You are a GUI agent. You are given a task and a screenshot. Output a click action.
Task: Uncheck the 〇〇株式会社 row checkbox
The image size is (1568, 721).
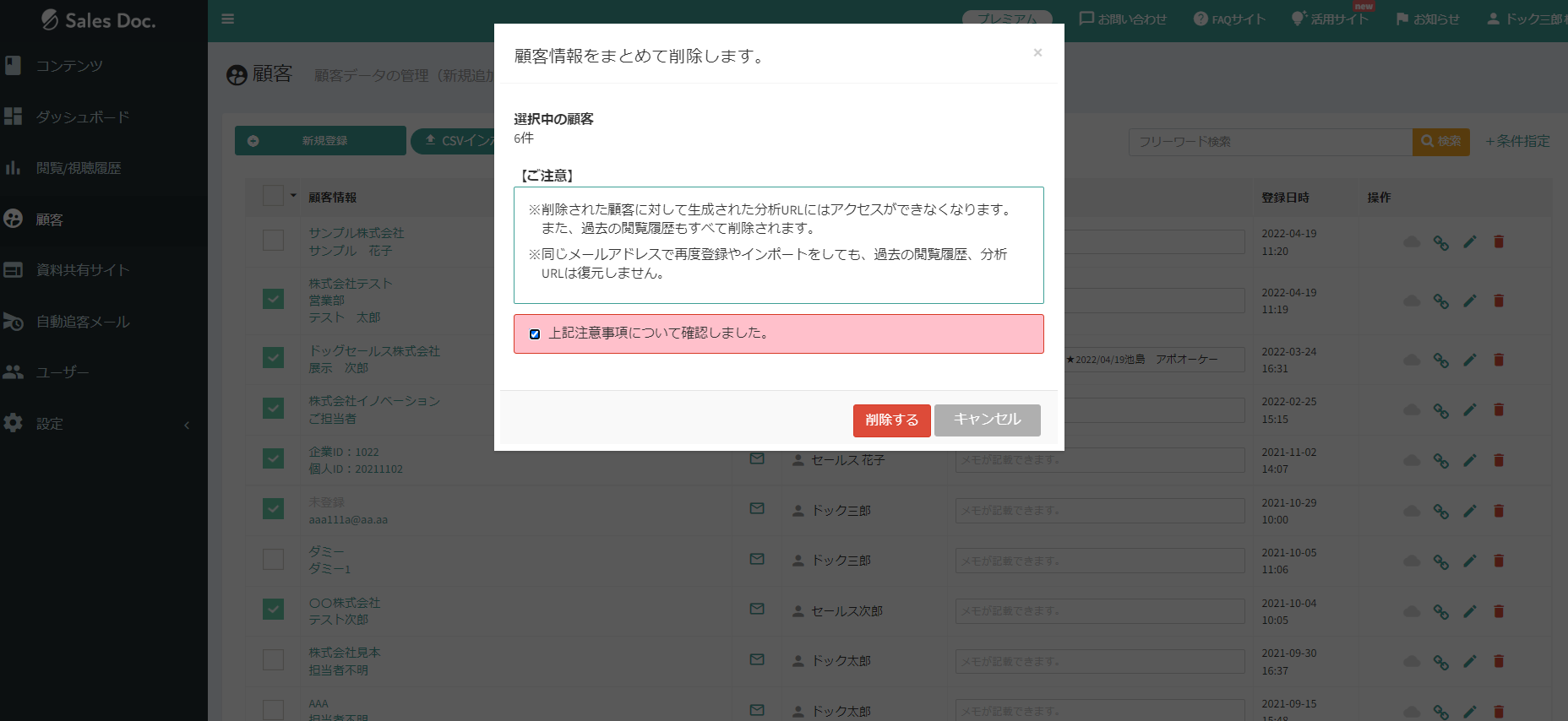[273, 610]
